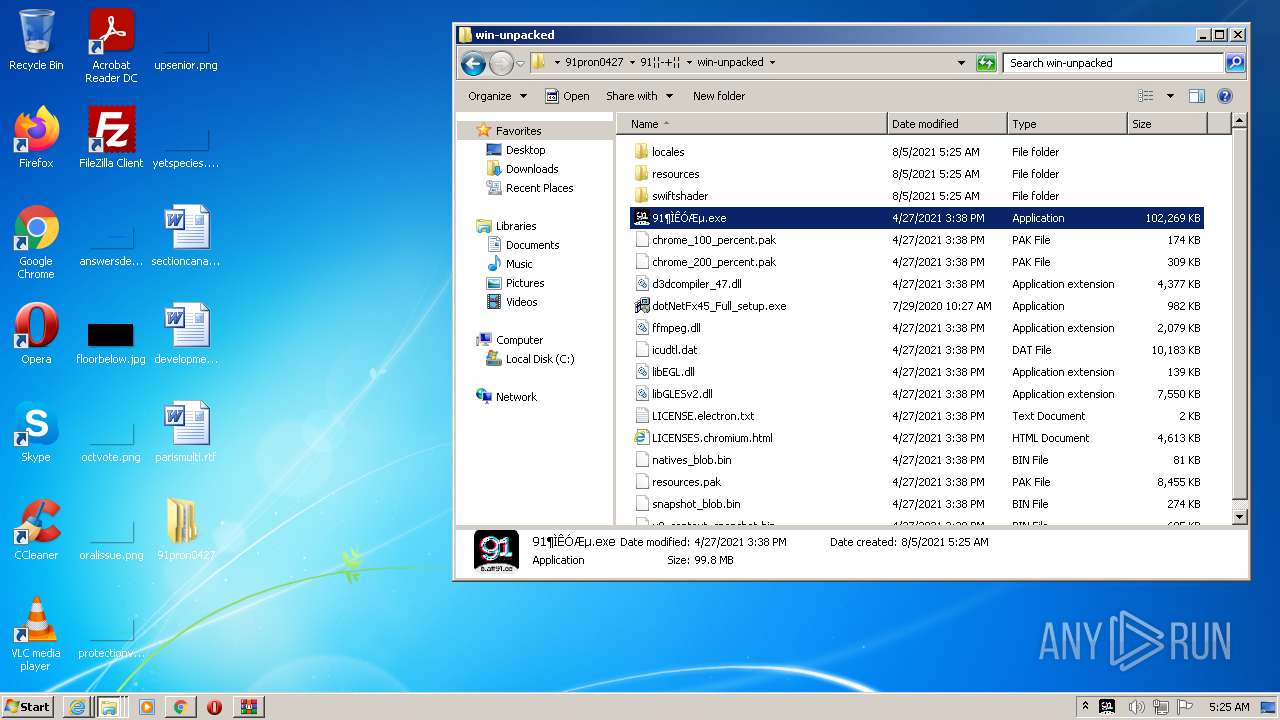Select dotNetFx45_Full_setup.exe file
This screenshot has width=1280, height=720.
click(917, 306)
